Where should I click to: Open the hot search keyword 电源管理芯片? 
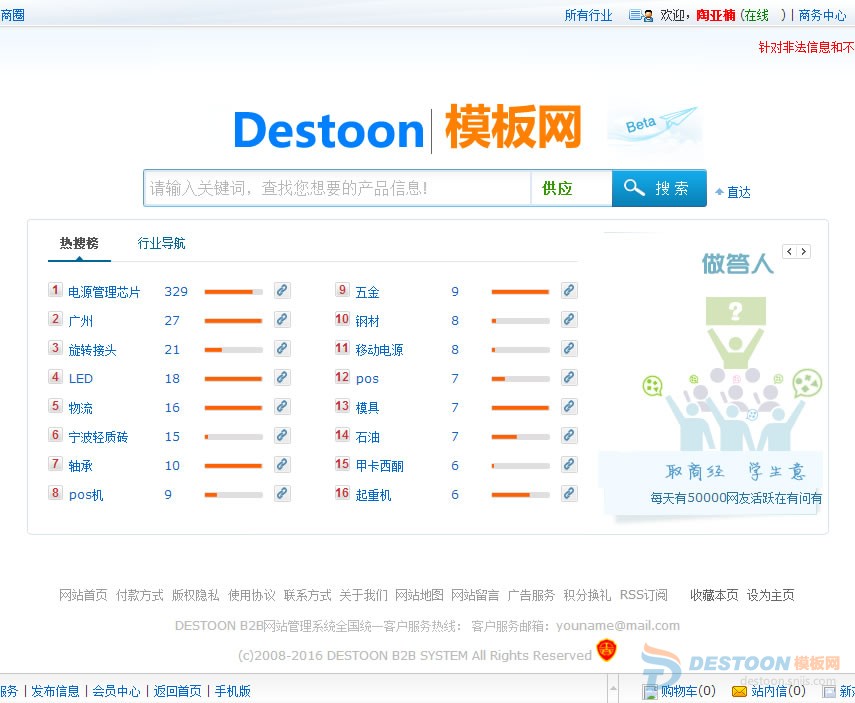[104, 292]
